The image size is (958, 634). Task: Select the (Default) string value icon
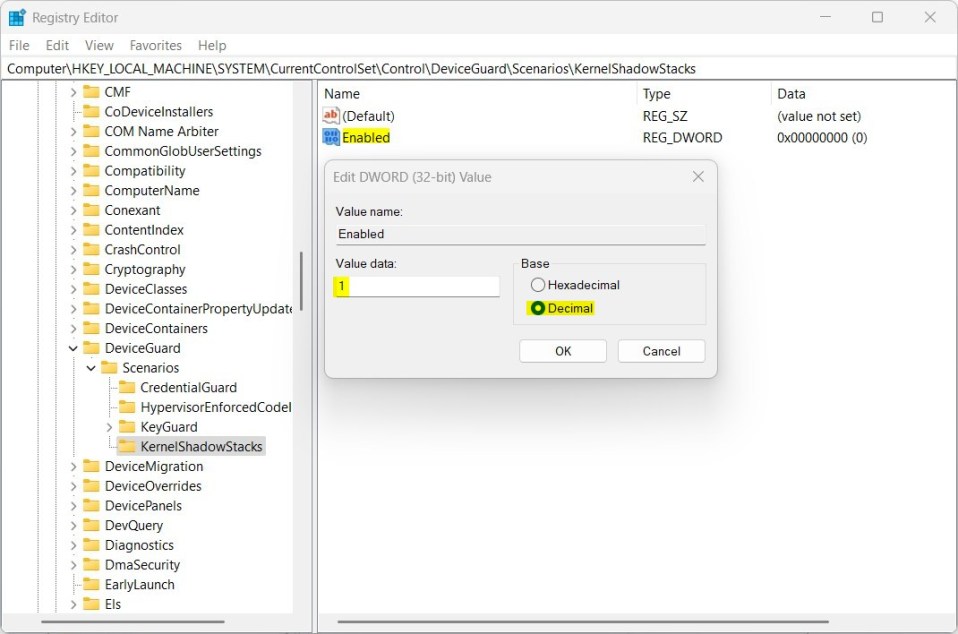click(x=331, y=115)
